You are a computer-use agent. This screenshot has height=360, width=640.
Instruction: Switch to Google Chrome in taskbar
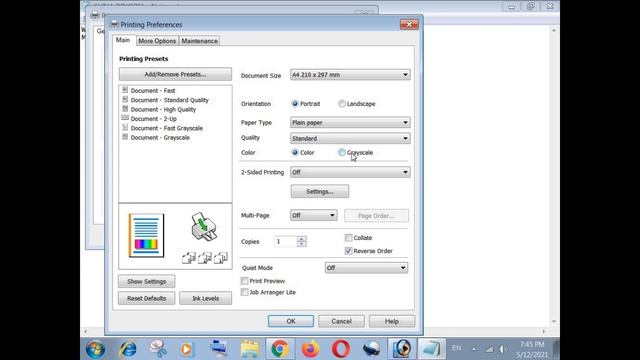280,349
